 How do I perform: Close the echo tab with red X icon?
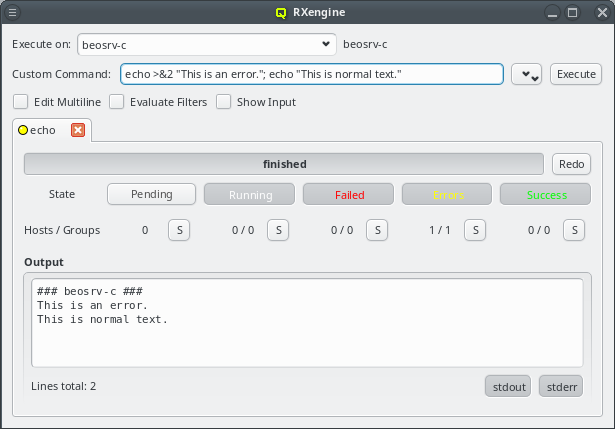[78, 130]
